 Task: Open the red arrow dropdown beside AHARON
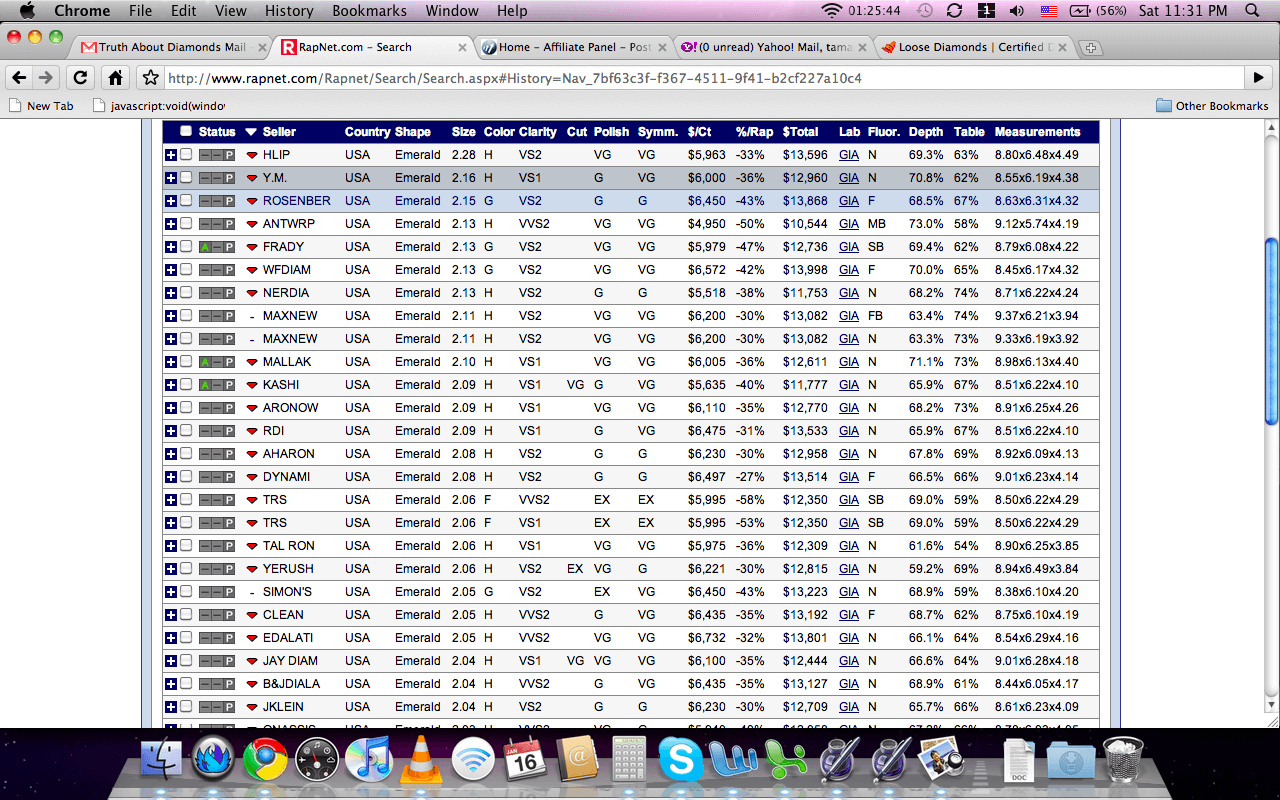[252, 455]
